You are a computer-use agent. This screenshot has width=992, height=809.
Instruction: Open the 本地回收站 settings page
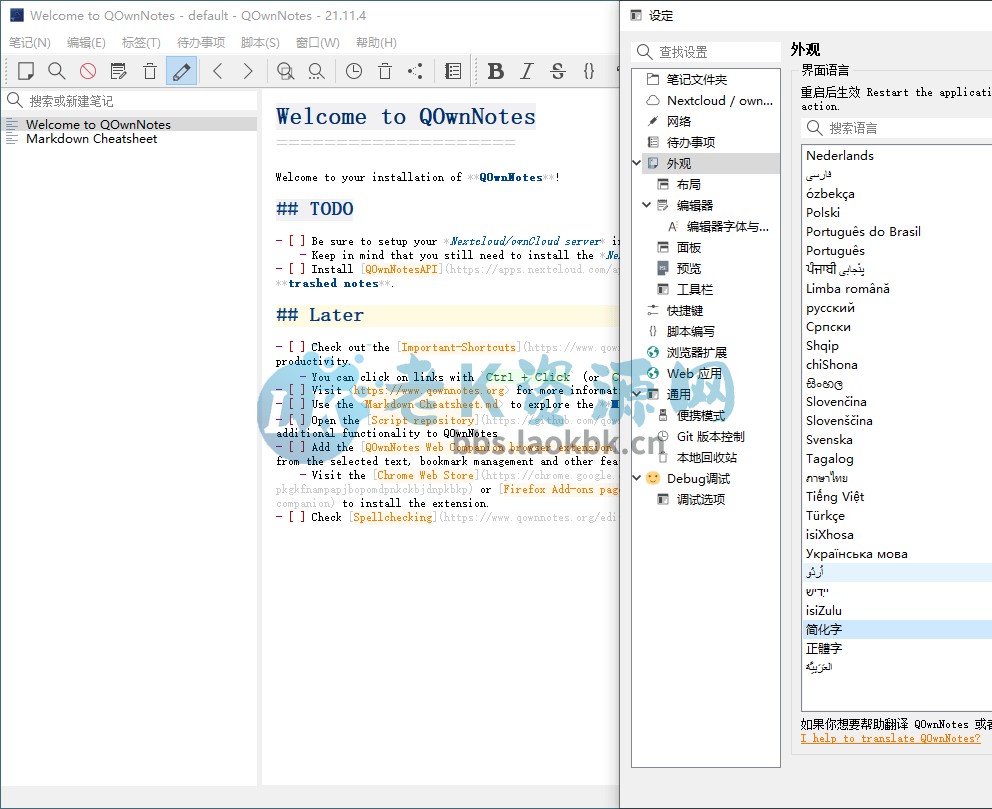click(x=707, y=457)
